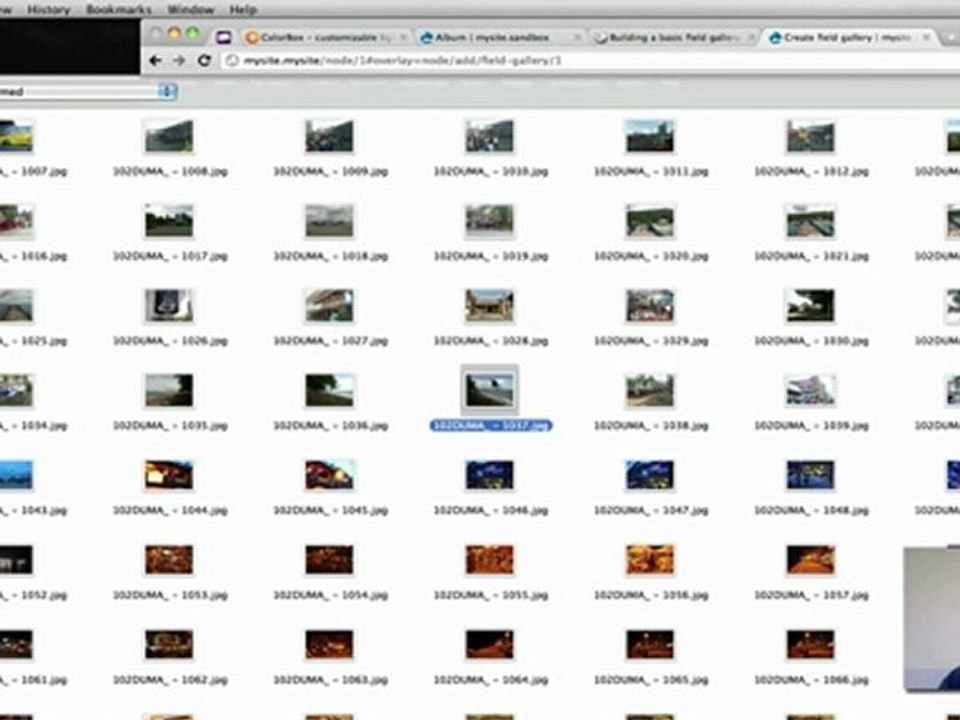
Task: Click the file name 102DUMA_ - 1055.jpg
Action: pyautogui.click(x=490, y=594)
